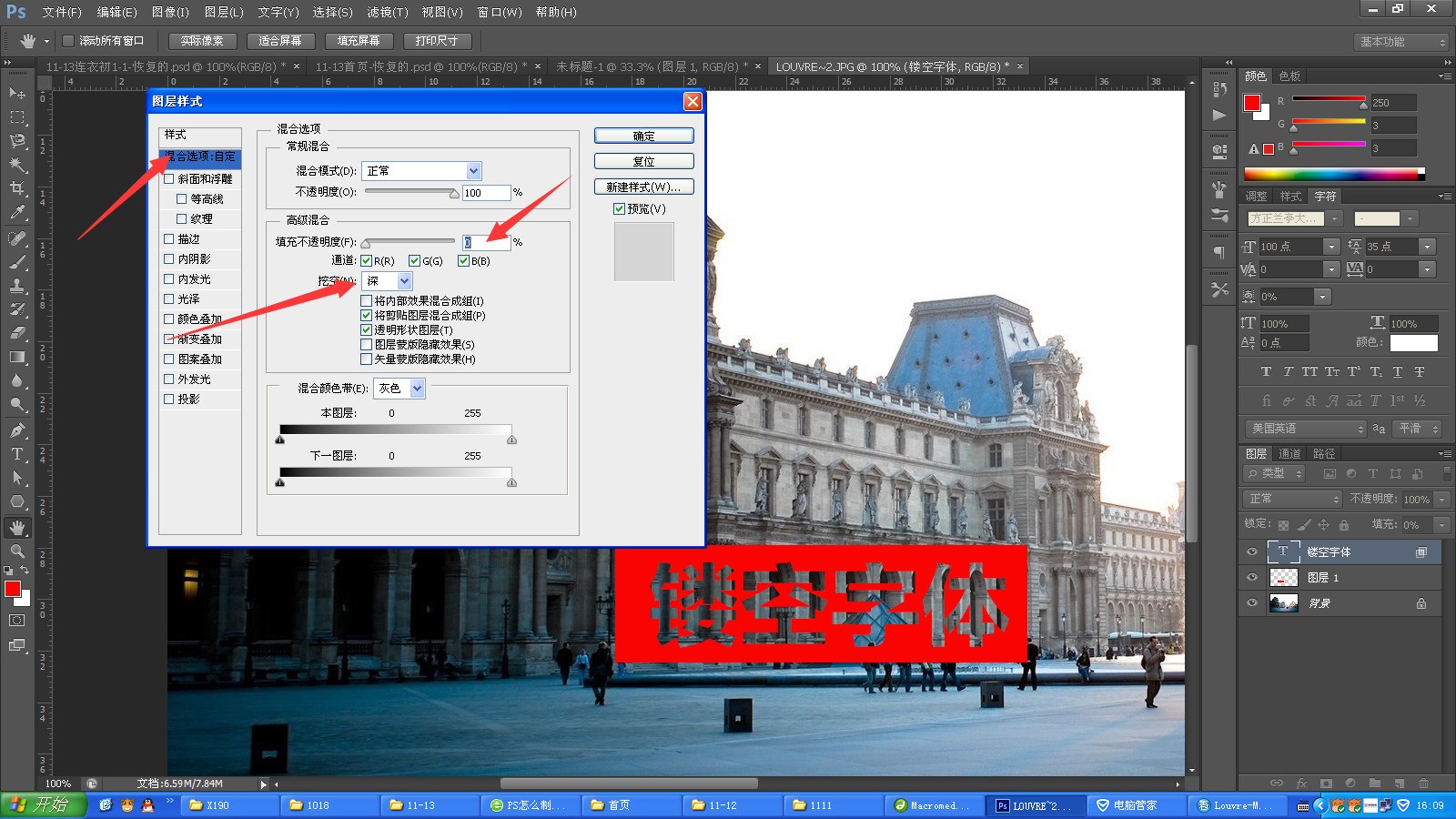This screenshot has width=1456, height=819.
Task: Open the 混合模式 dropdown
Action: (422, 171)
